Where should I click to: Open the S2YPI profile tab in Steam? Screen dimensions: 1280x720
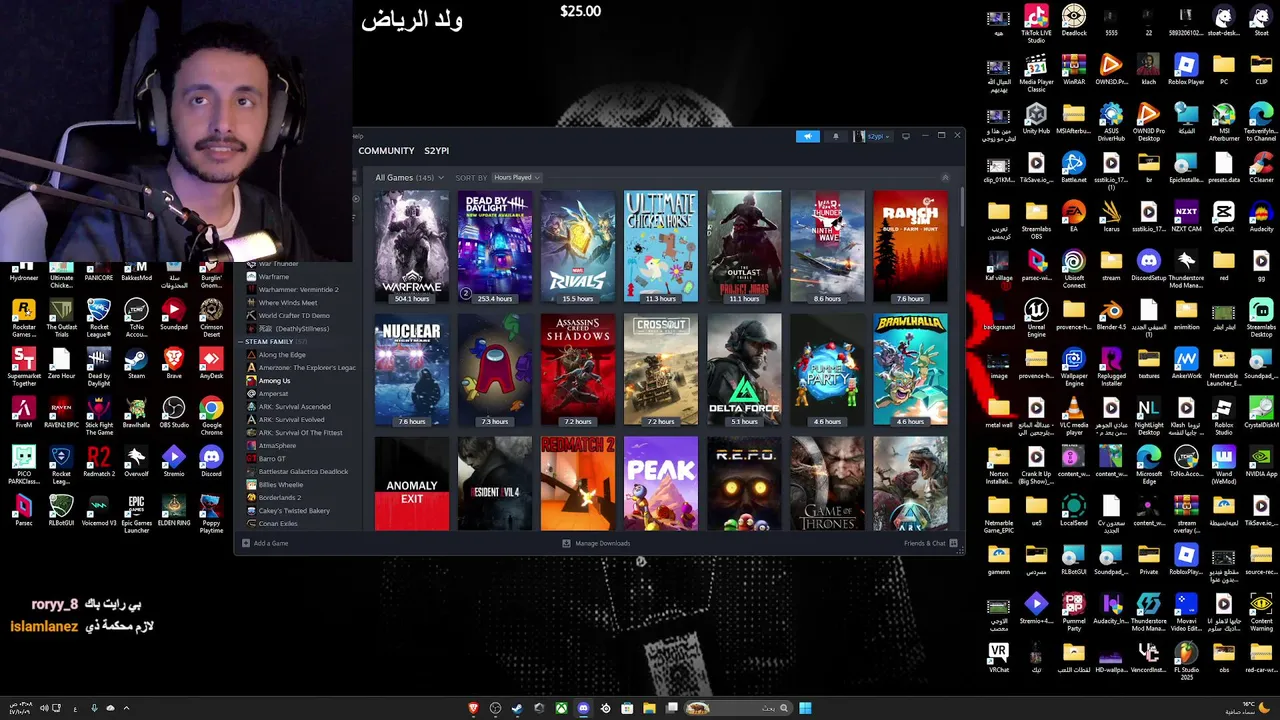point(436,151)
